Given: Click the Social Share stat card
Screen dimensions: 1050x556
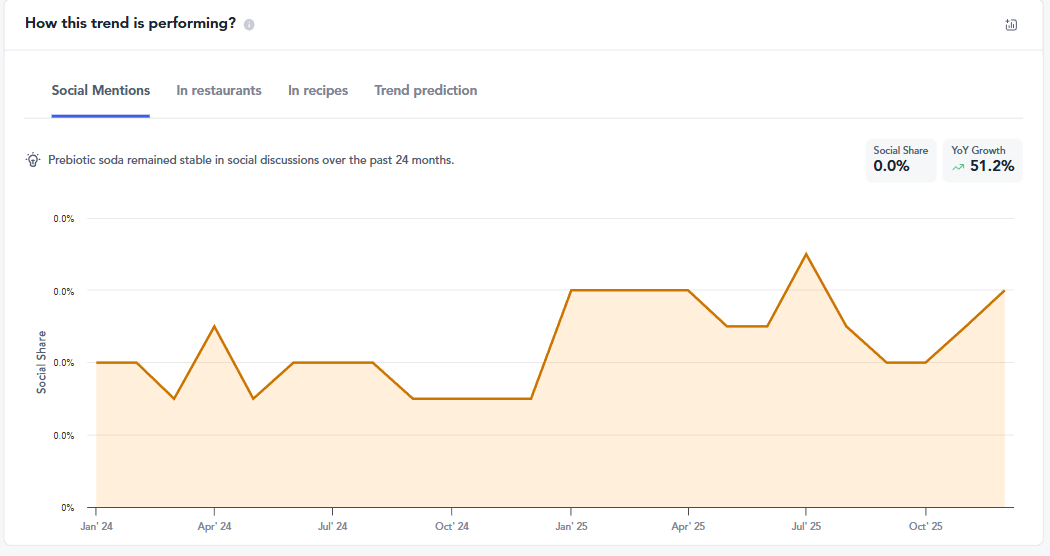Looking at the screenshot, I should pyautogui.click(x=900, y=160).
